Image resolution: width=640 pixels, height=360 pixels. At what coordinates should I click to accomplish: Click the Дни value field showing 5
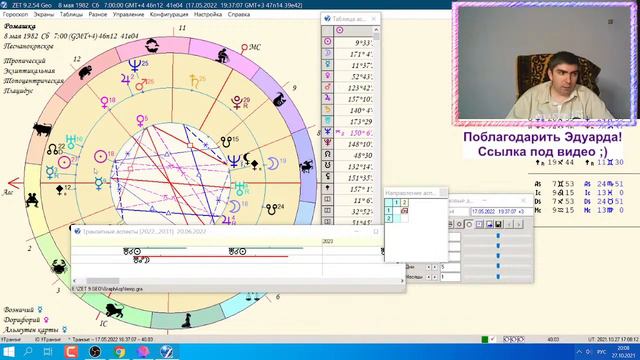[x=450, y=267]
